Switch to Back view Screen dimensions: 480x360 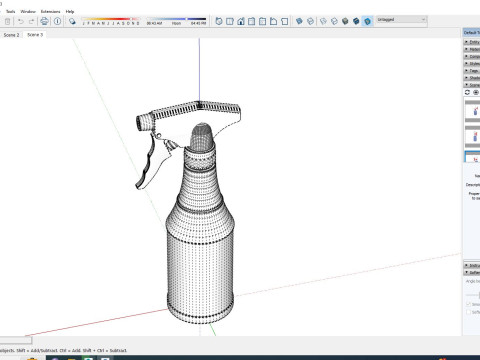point(263,21)
